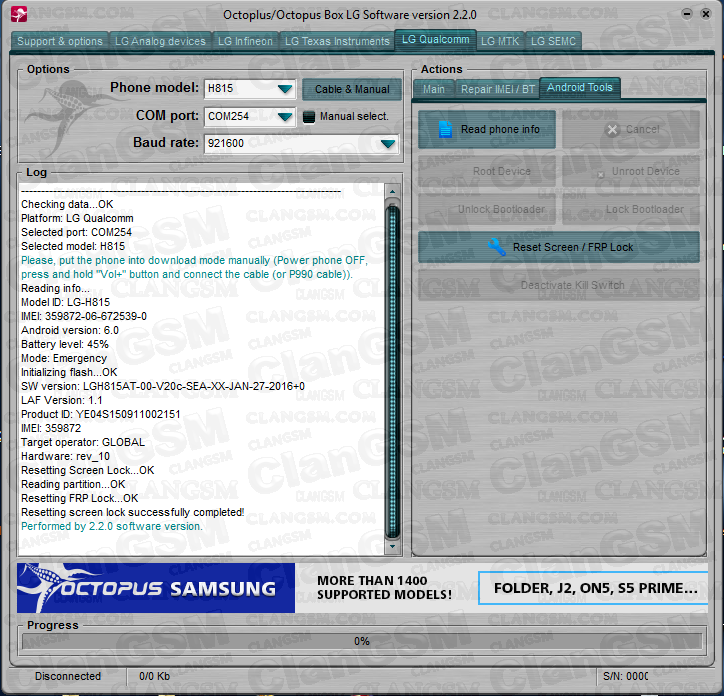Image resolution: width=724 pixels, height=696 pixels.
Task: Open the LG MTK tab
Action: 500,41
